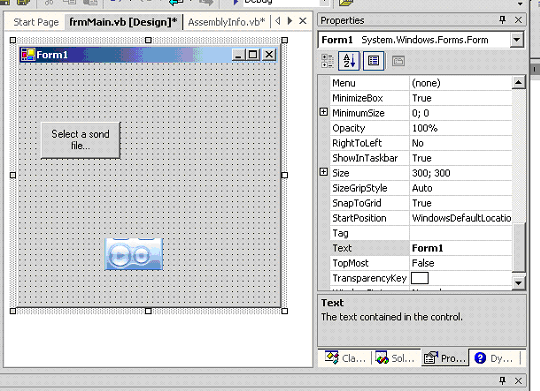Click the Select a sond file button
This screenshot has width=540, height=391.
pyautogui.click(x=81, y=140)
